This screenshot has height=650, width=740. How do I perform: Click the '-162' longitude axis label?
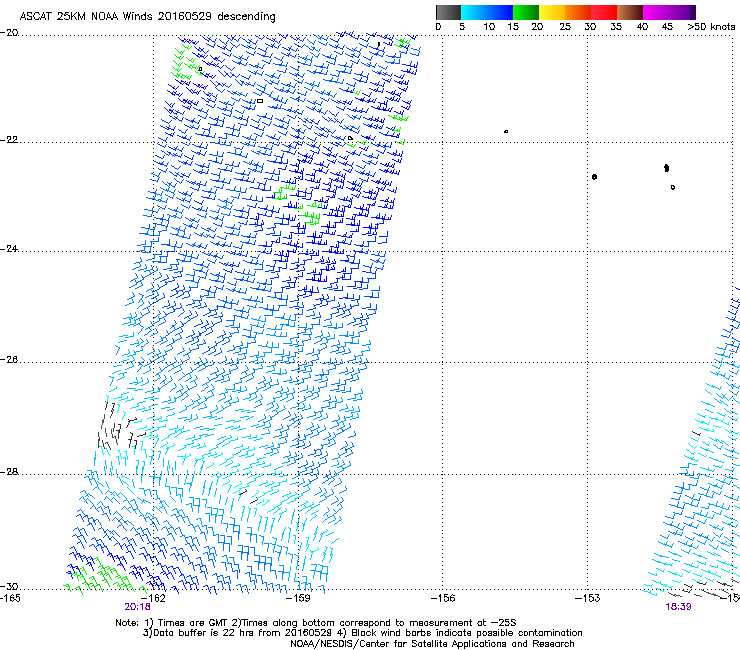click(153, 598)
